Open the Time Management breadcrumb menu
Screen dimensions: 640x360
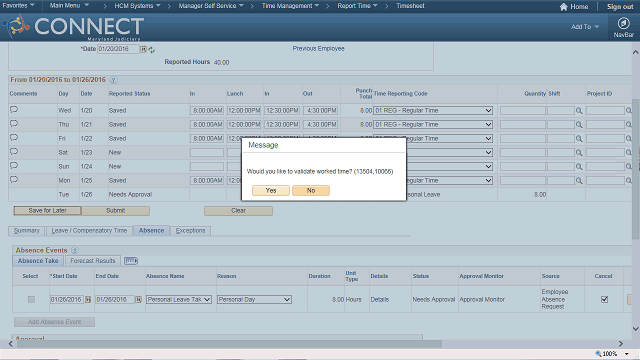pos(290,6)
